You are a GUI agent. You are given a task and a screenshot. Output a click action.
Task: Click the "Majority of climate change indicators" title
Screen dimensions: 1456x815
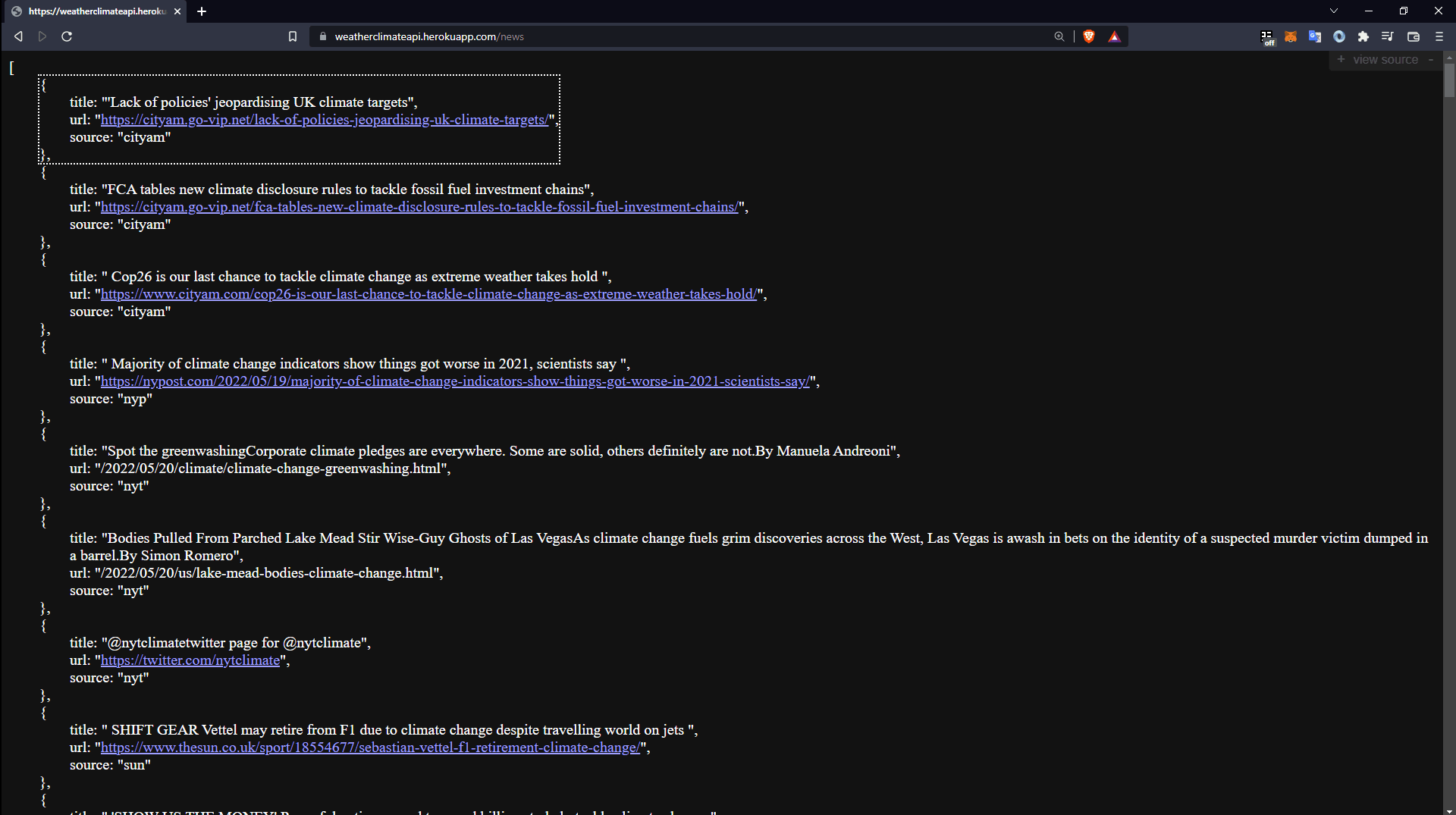click(364, 364)
